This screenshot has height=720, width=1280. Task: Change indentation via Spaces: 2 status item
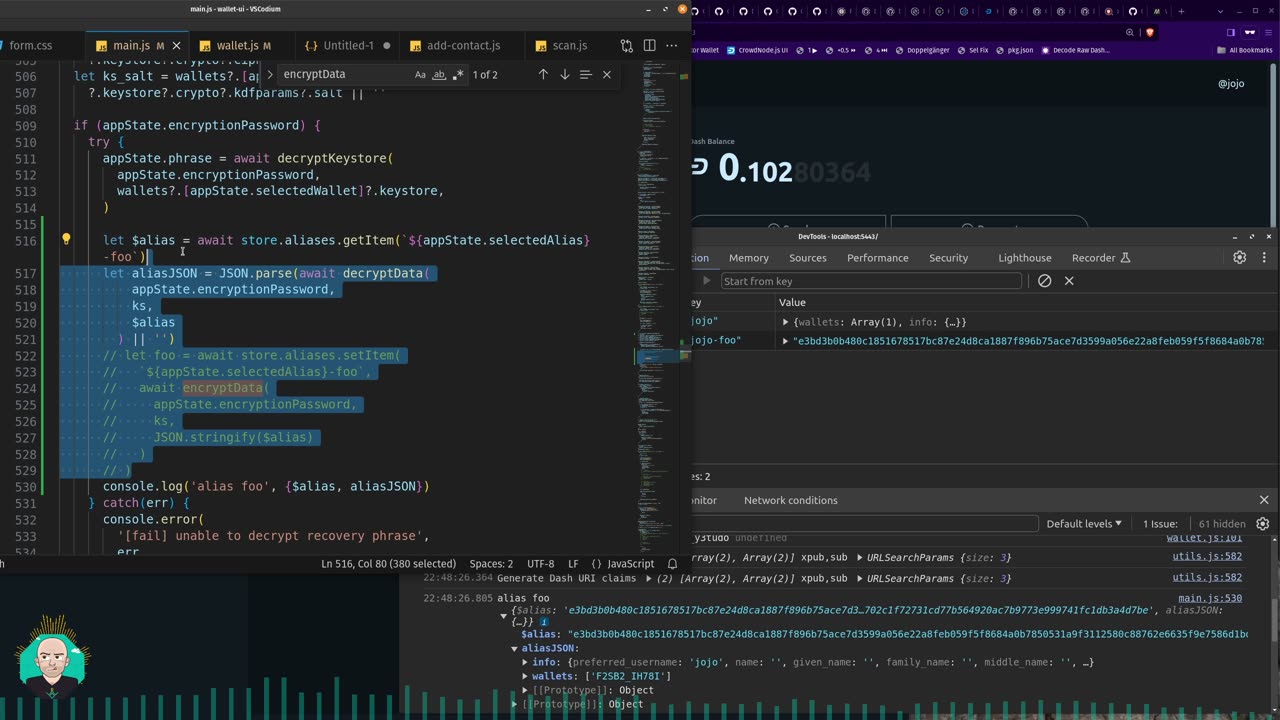pyautogui.click(x=491, y=564)
